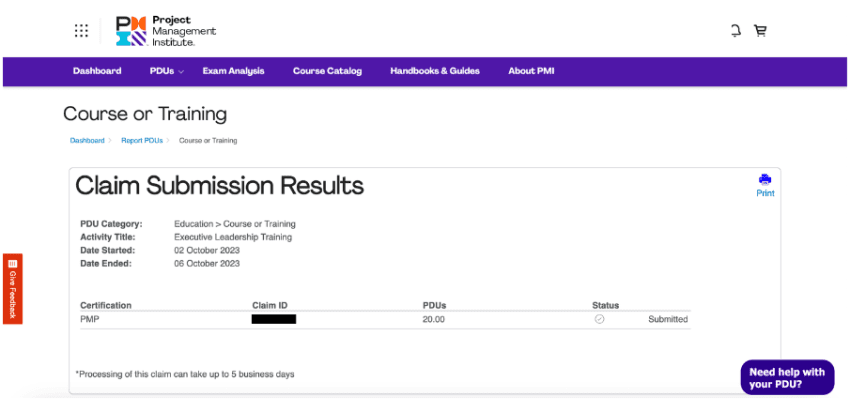
Task: Go to Dashboard in the purple navigation bar
Action: 97,71
